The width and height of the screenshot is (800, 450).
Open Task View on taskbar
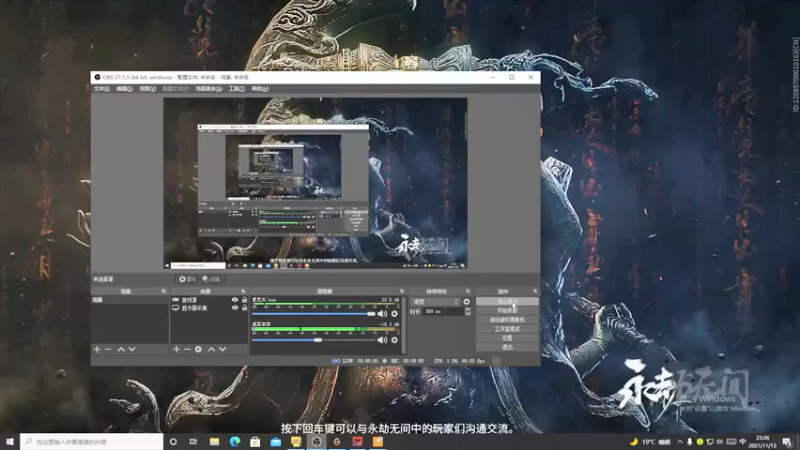pyautogui.click(x=193, y=442)
